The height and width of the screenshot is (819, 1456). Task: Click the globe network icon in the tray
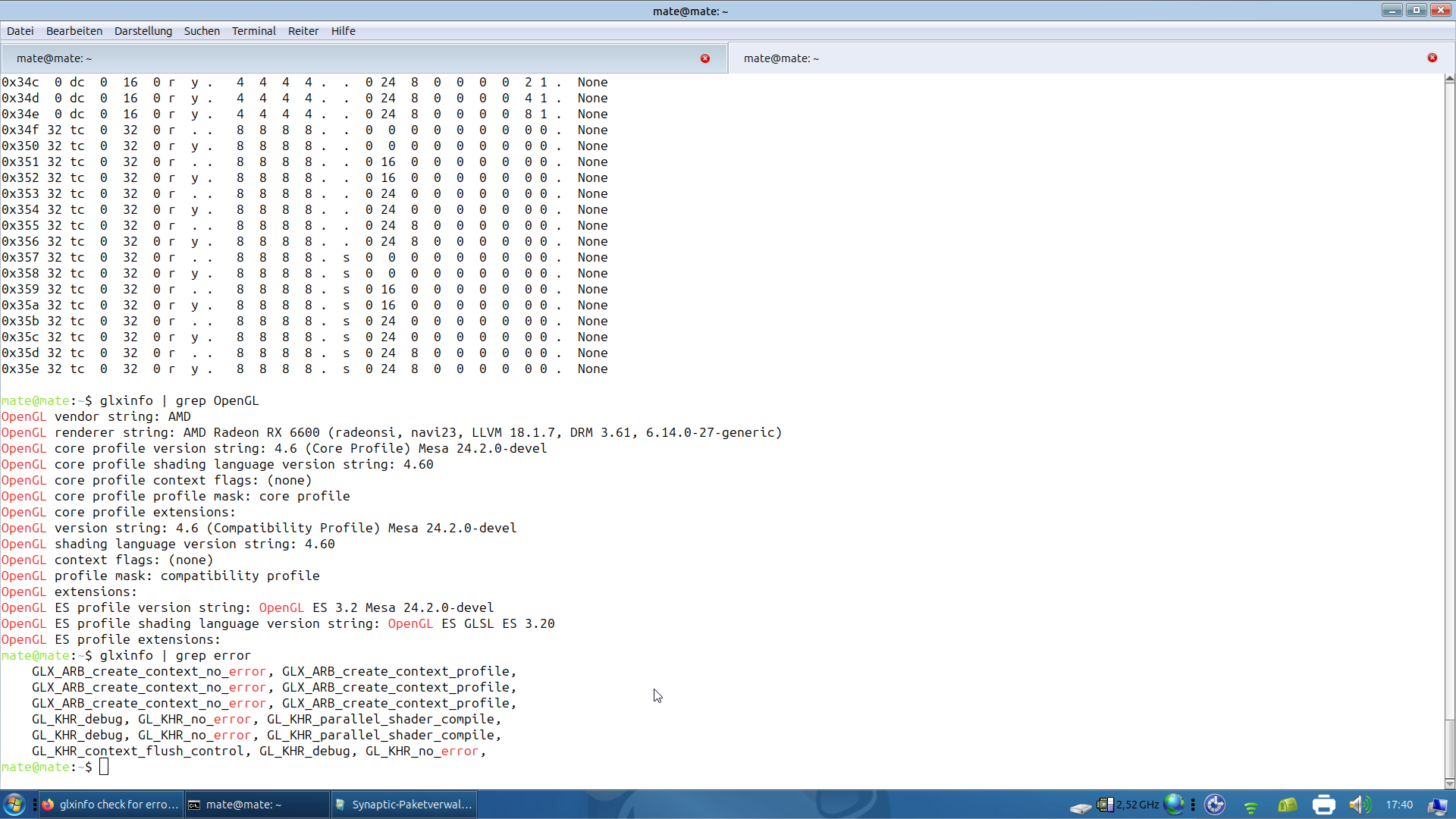(x=1173, y=804)
